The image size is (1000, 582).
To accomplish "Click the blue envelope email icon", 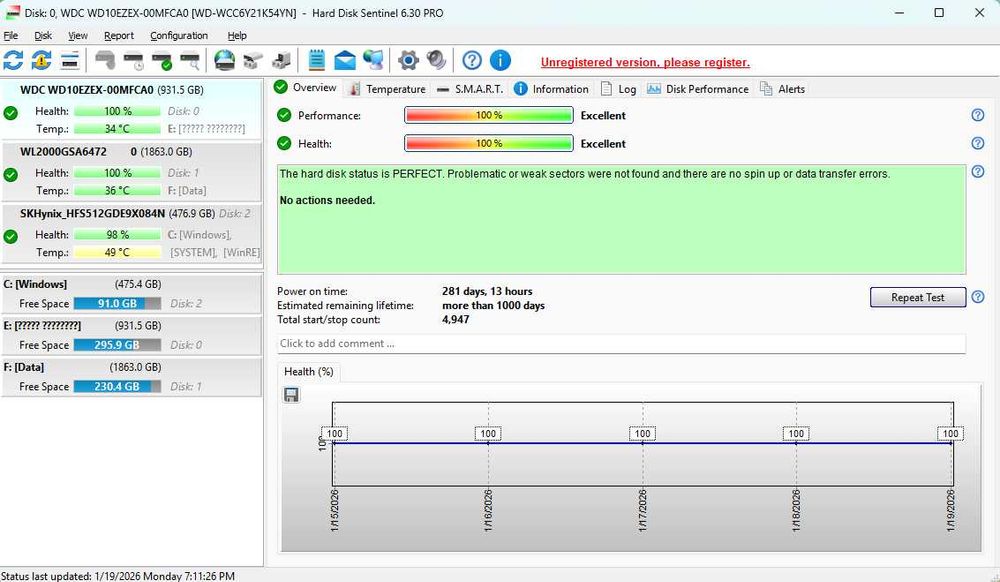I will pyautogui.click(x=345, y=61).
